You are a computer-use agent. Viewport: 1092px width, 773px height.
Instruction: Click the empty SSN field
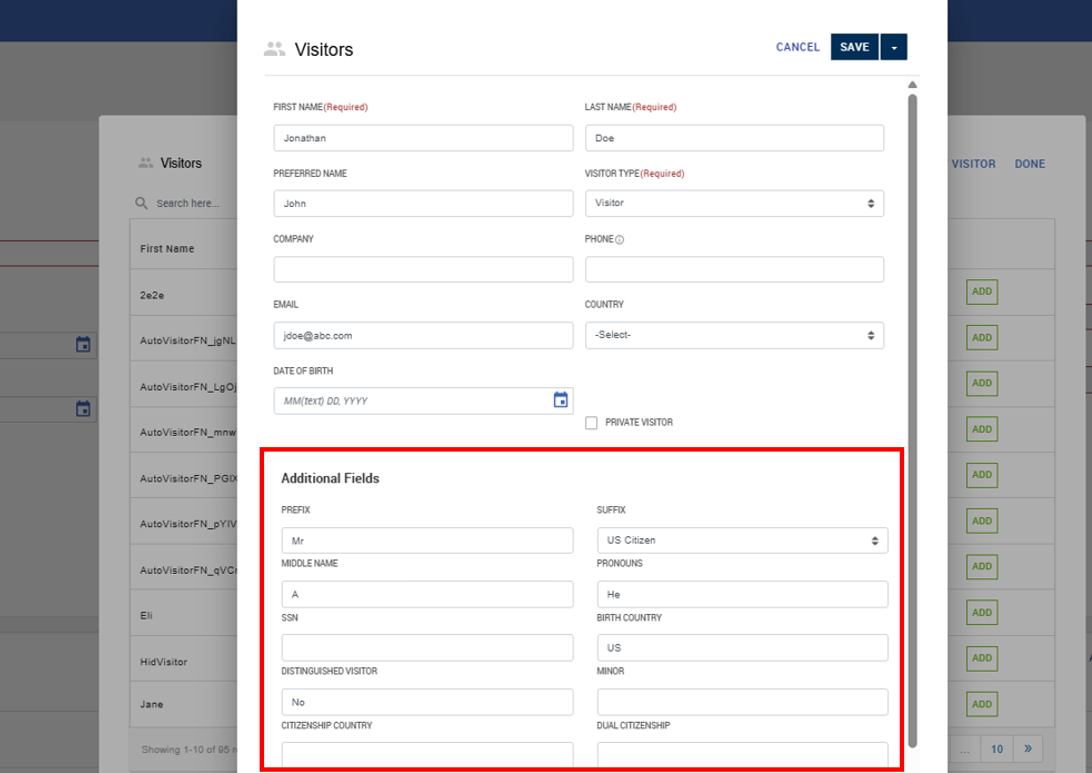point(427,648)
